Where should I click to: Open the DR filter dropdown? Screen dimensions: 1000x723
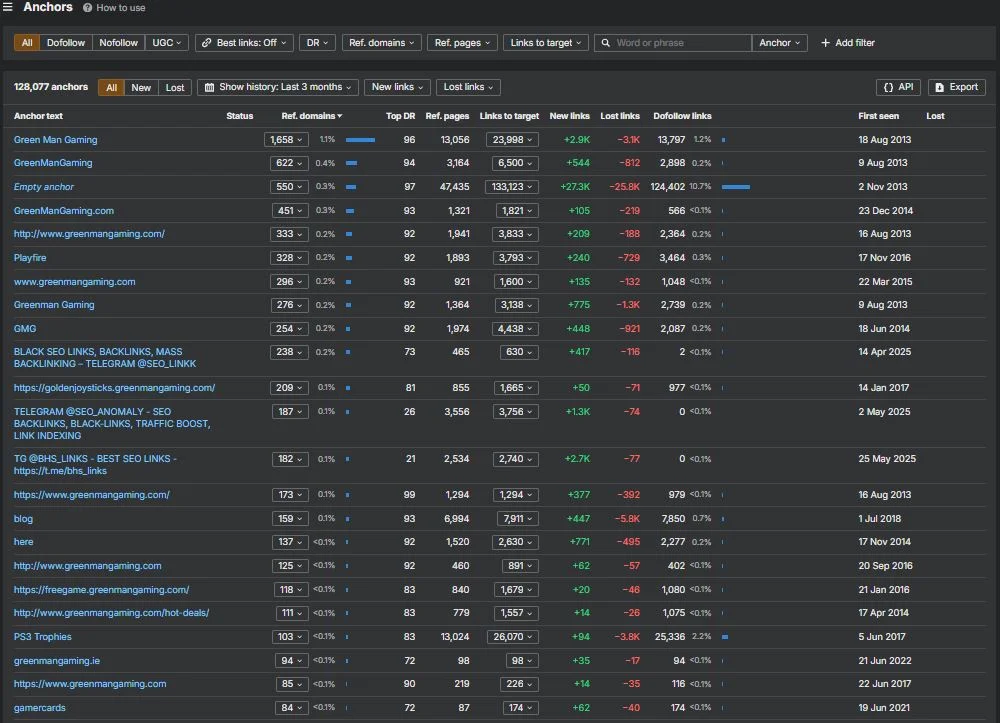317,43
